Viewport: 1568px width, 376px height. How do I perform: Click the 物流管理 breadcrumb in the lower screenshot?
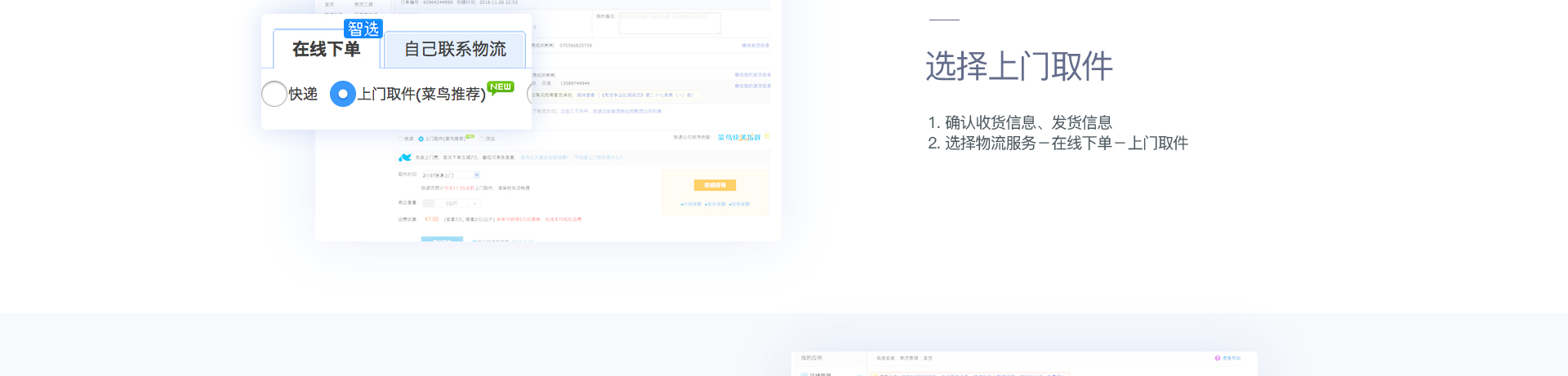[909, 358]
